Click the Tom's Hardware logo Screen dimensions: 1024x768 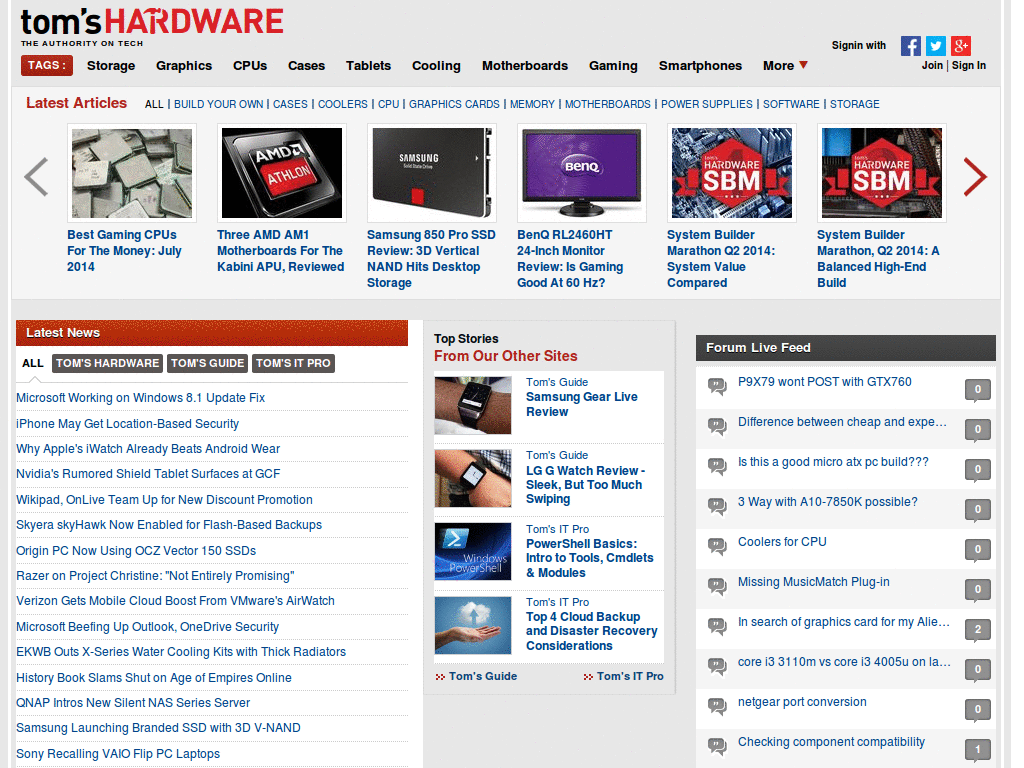tap(150, 18)
